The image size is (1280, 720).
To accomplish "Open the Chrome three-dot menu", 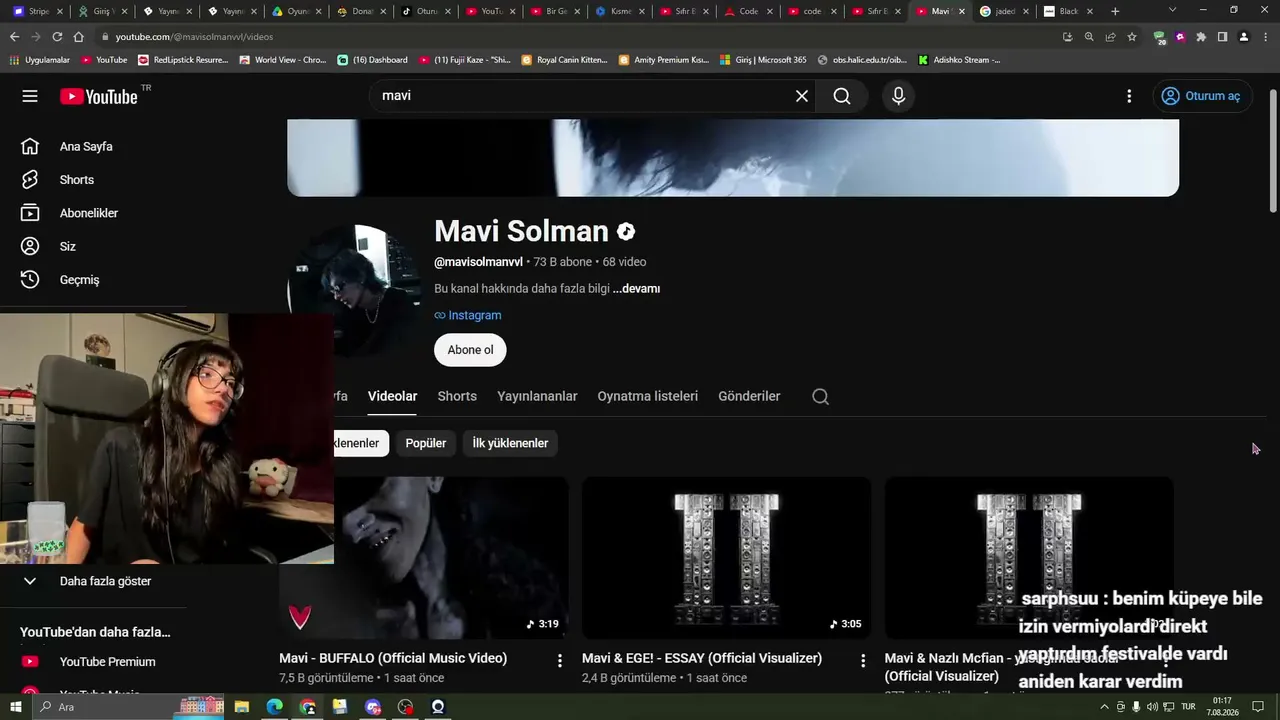I will (x=1264, y=37).
